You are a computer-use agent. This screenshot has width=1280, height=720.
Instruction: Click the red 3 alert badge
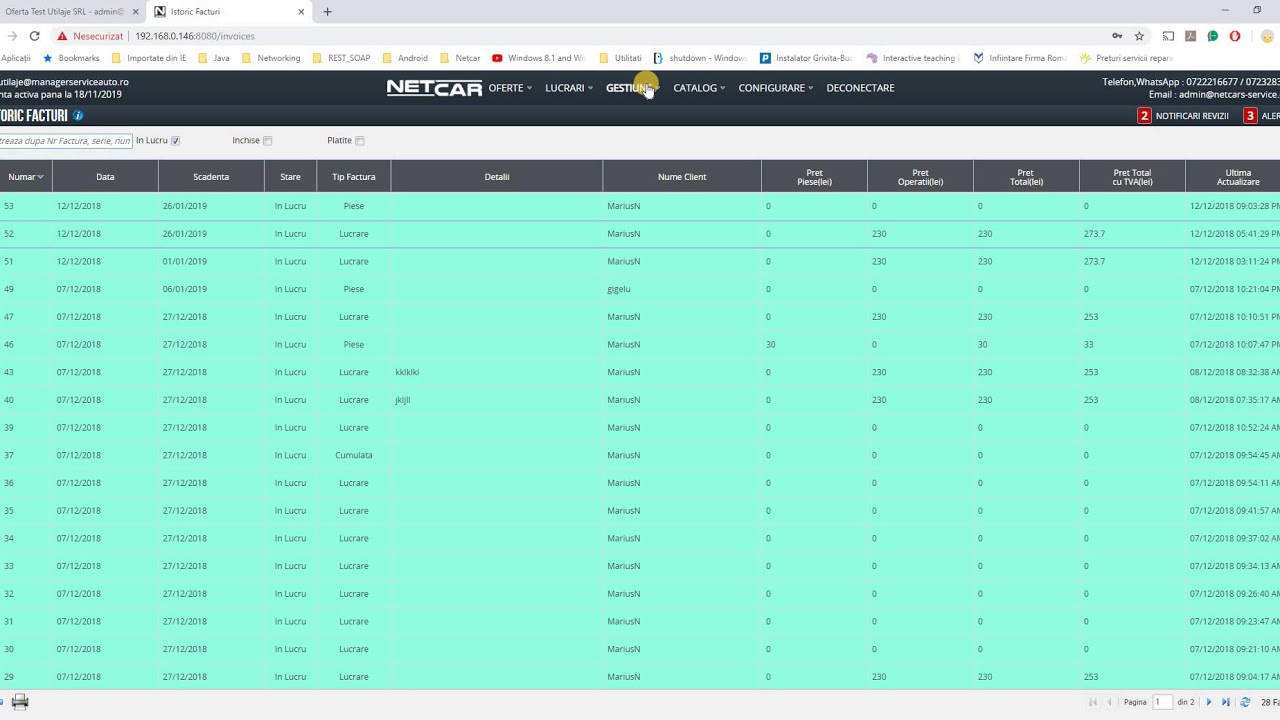point(1250,116)
